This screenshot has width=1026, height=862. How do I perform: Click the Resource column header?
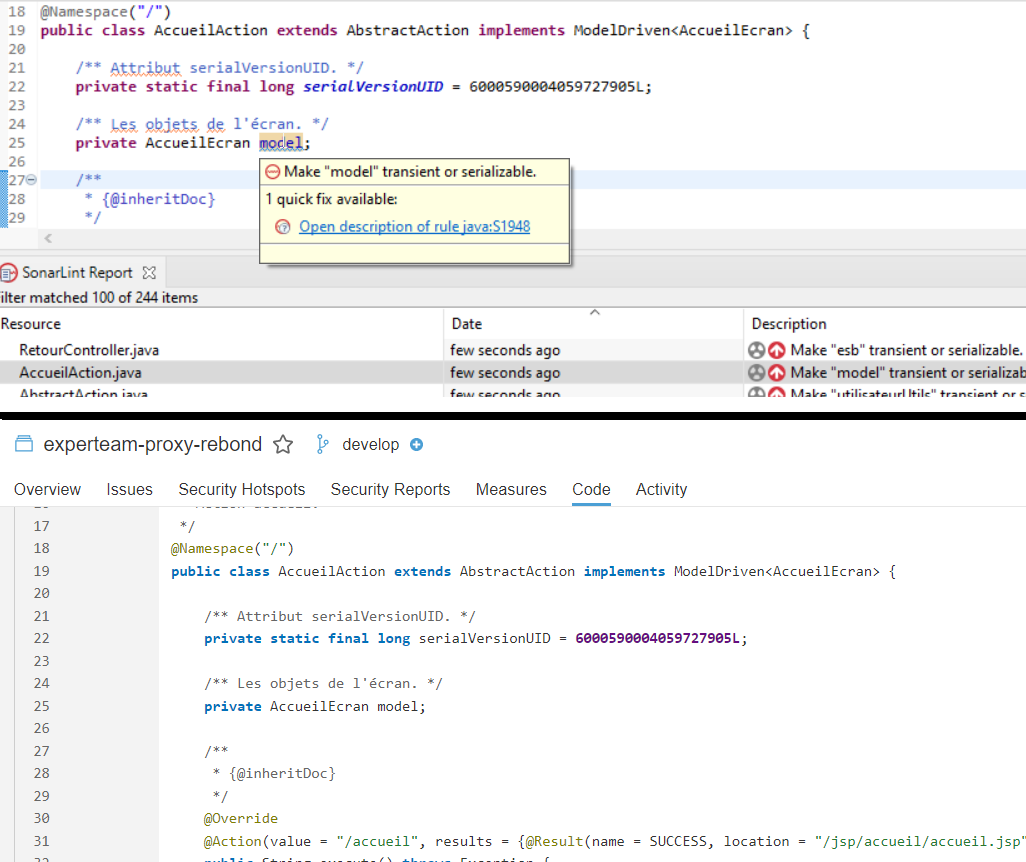coord(31,324)
